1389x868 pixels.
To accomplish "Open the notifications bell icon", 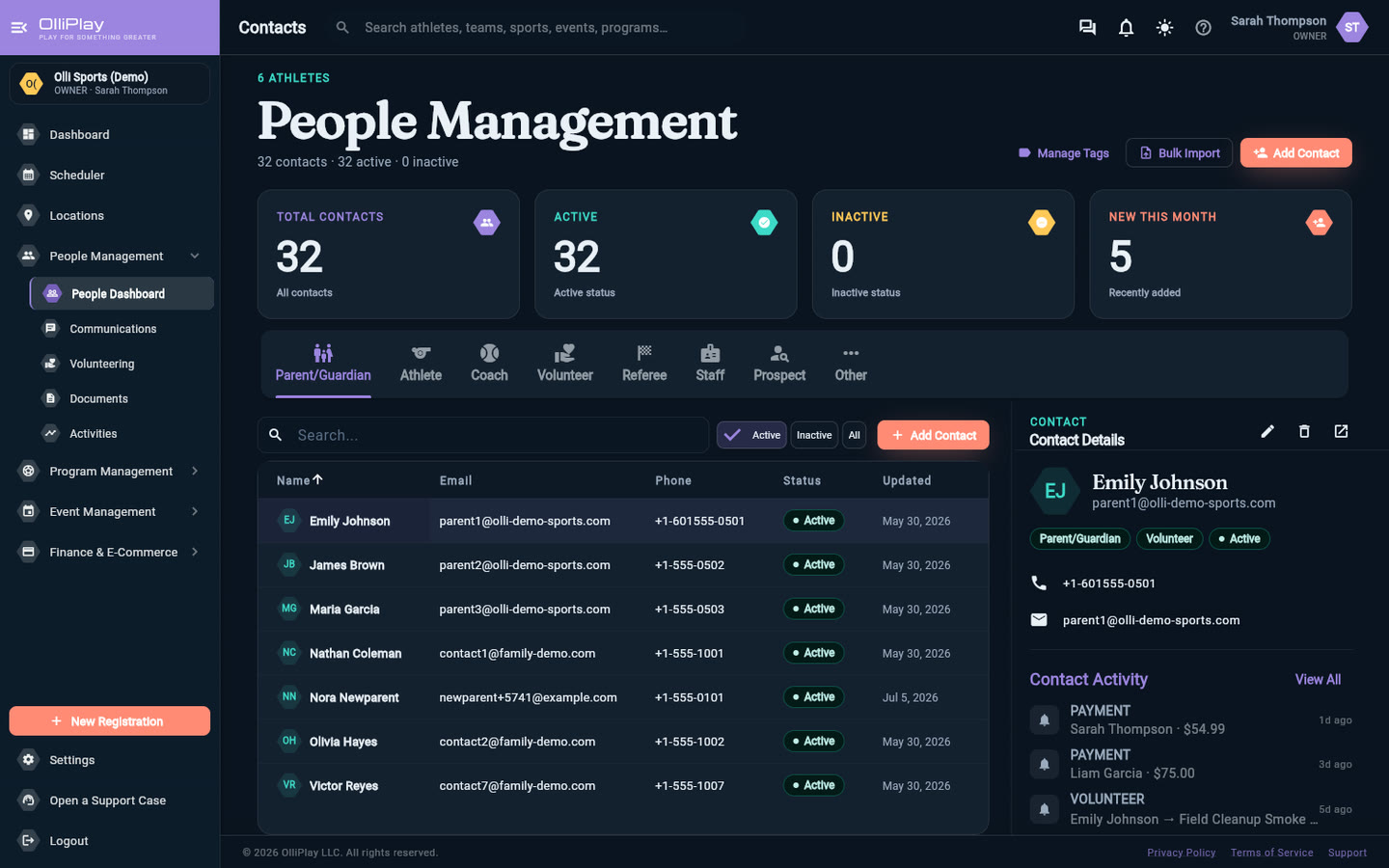I will click(1126, 27).
